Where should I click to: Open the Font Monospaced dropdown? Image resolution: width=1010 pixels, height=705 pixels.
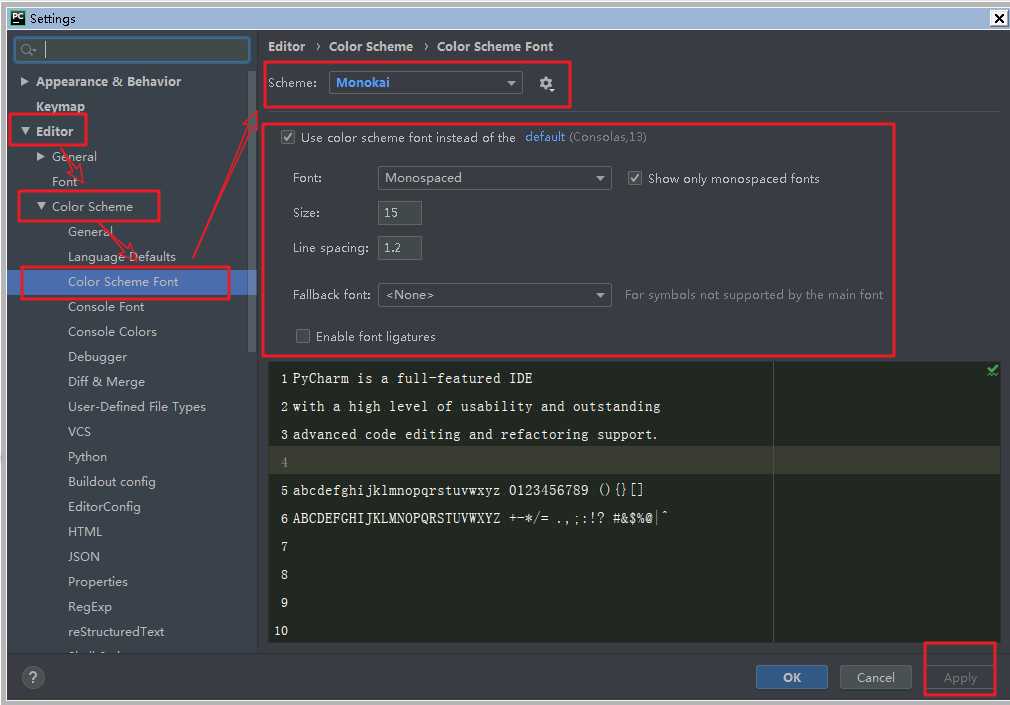494,178
